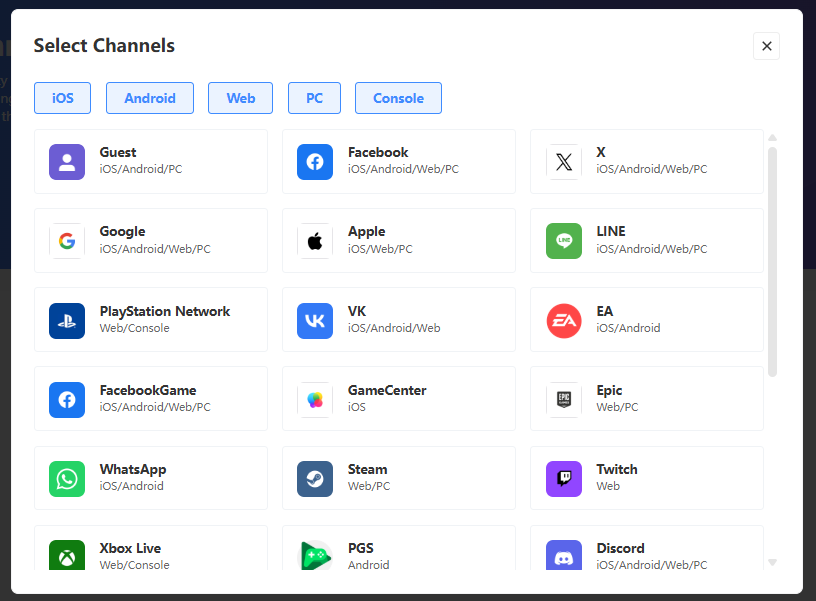The image size is (816, 601).
Task: Click the EA channel icon
Action: [x=563, y=319]
